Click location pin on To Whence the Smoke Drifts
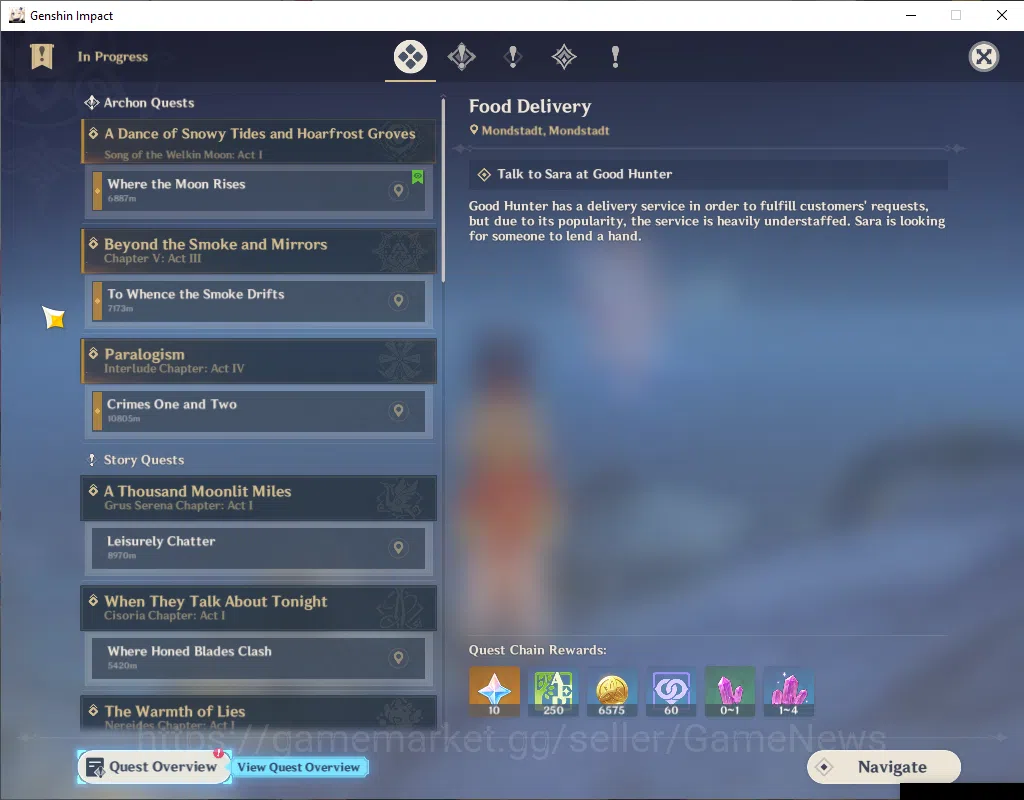The width and height of the screenshot is (1024, 800). pyautogui.click(x=398, y=300)
